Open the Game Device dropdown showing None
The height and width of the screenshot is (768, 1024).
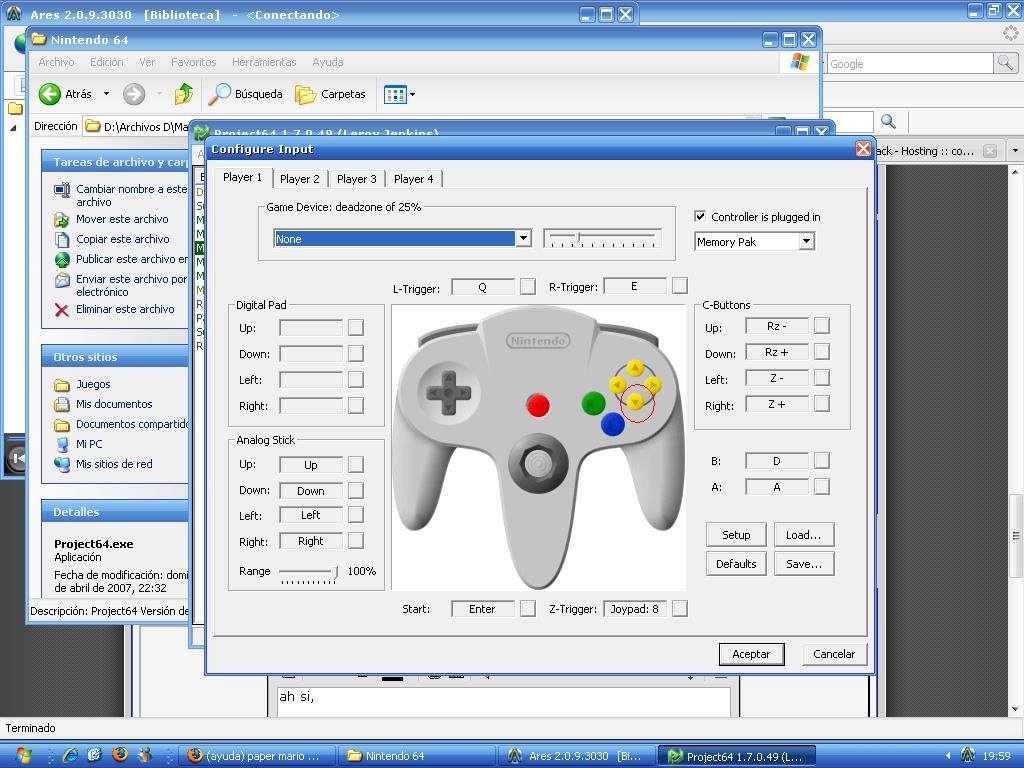tap(523, 239)
